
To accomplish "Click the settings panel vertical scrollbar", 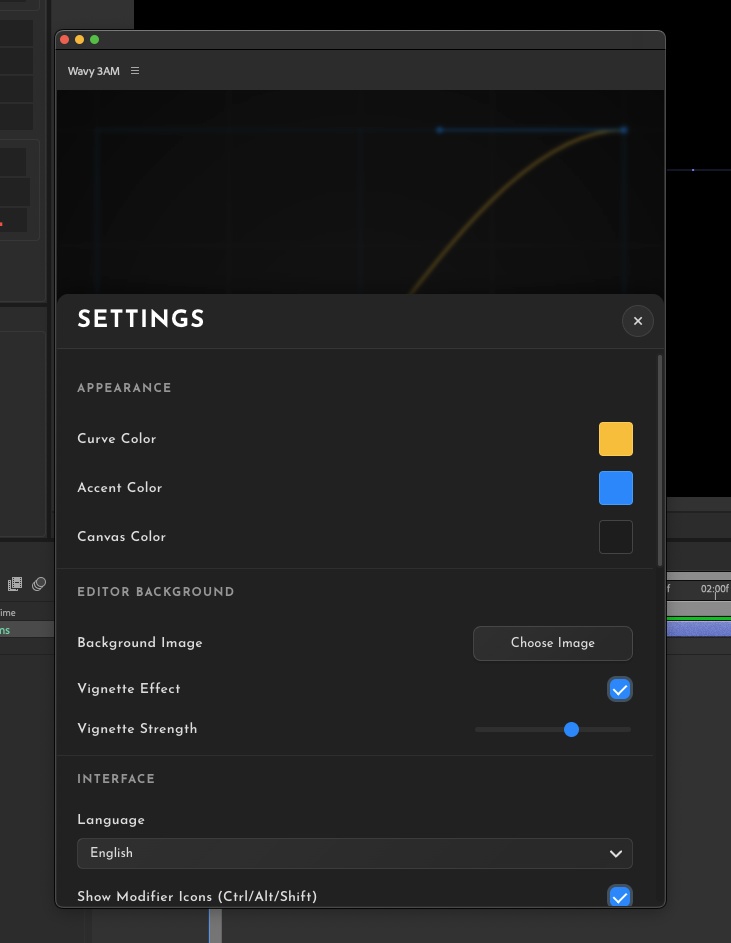I will tap(659, 460).
